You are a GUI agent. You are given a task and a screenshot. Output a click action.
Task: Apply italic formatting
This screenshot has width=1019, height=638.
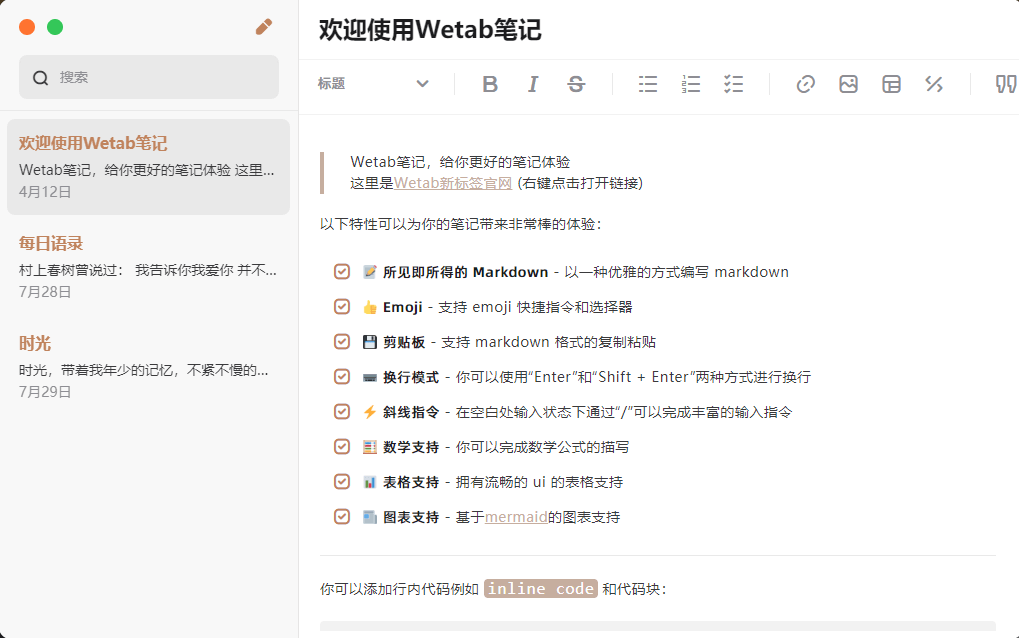click(533, 84)
